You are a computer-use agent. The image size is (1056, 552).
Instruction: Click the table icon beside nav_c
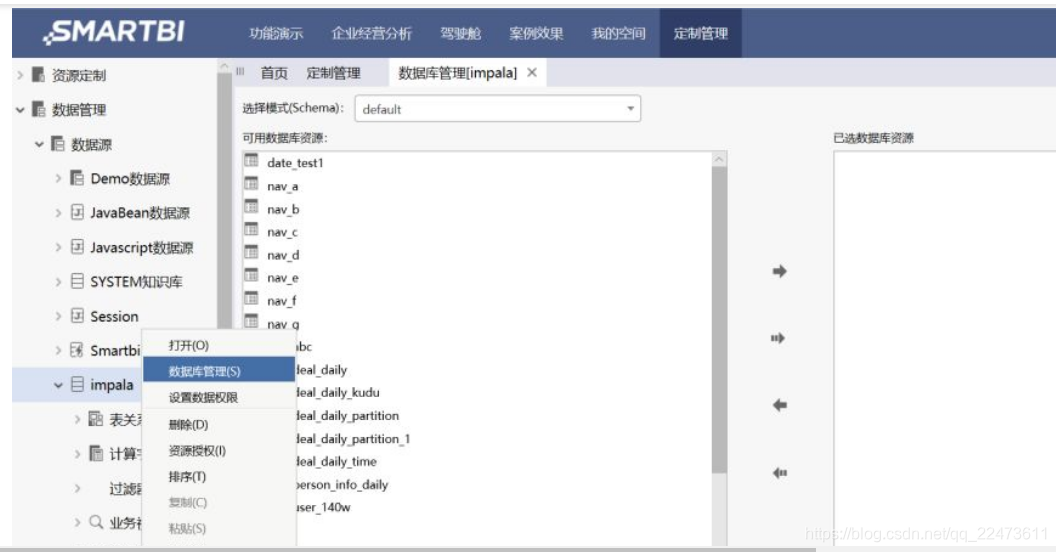(251, 229)
